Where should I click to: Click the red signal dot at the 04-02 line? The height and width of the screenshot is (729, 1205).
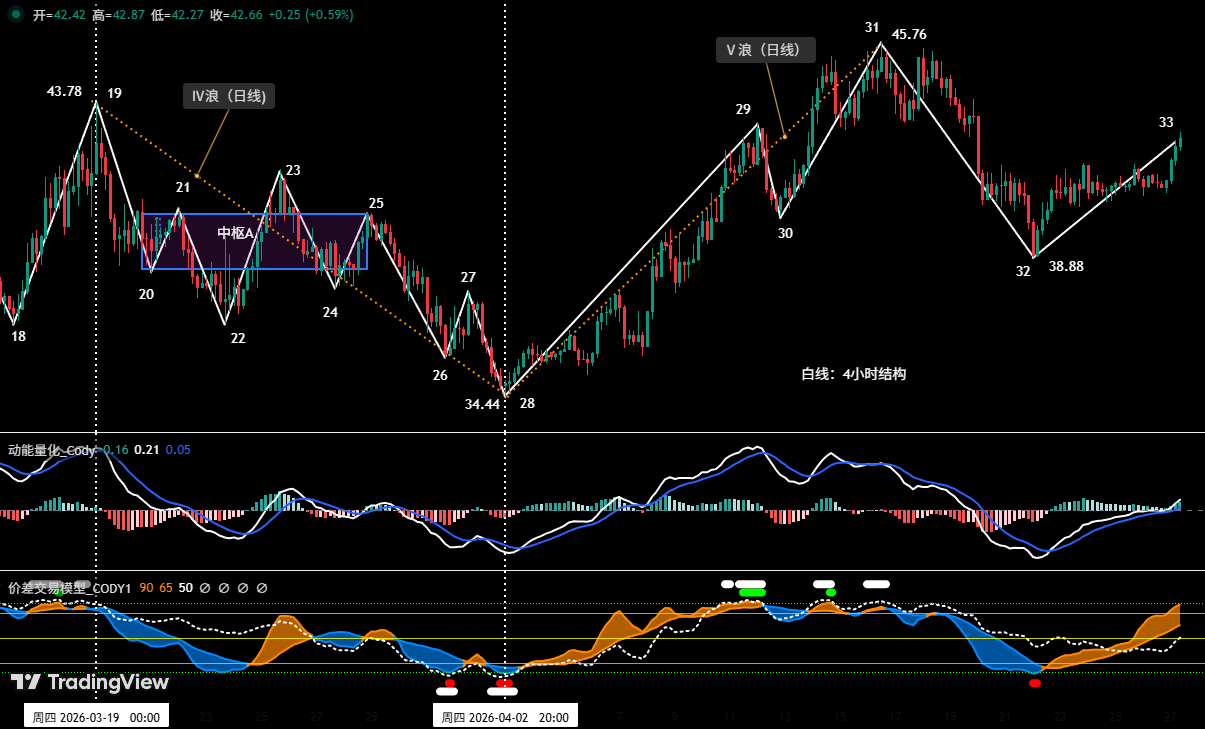click(x=505, y=684)
